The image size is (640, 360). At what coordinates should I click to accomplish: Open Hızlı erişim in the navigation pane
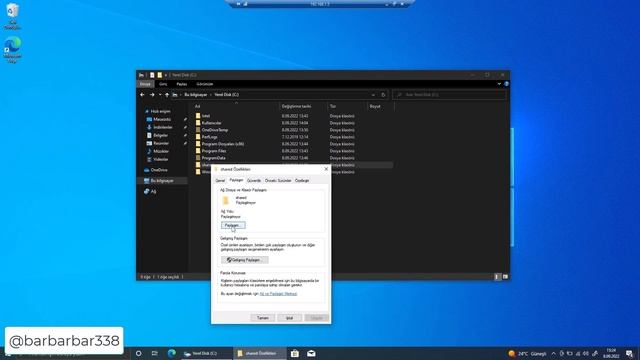point(160,111)
